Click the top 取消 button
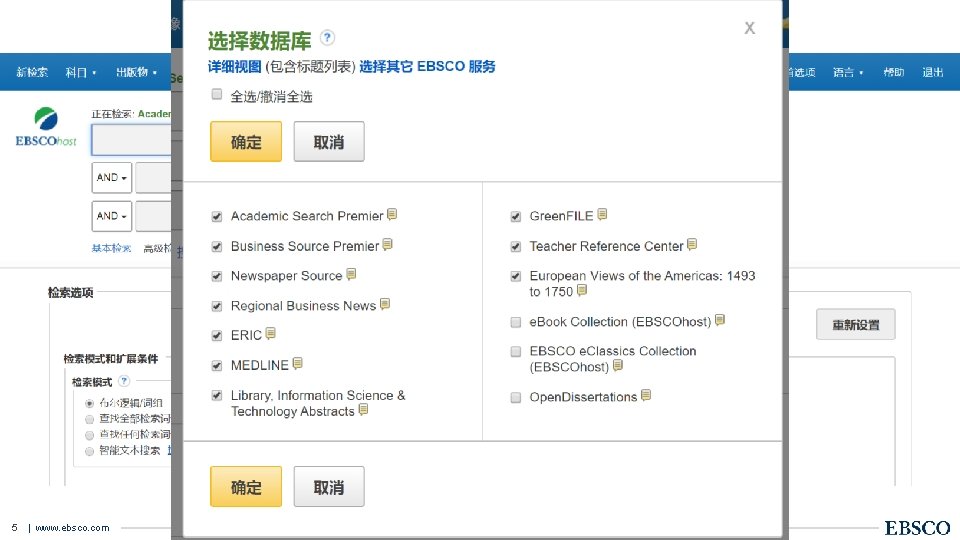Screen dimensions: 960x540 pyautogui.click(x=329, y=141)
